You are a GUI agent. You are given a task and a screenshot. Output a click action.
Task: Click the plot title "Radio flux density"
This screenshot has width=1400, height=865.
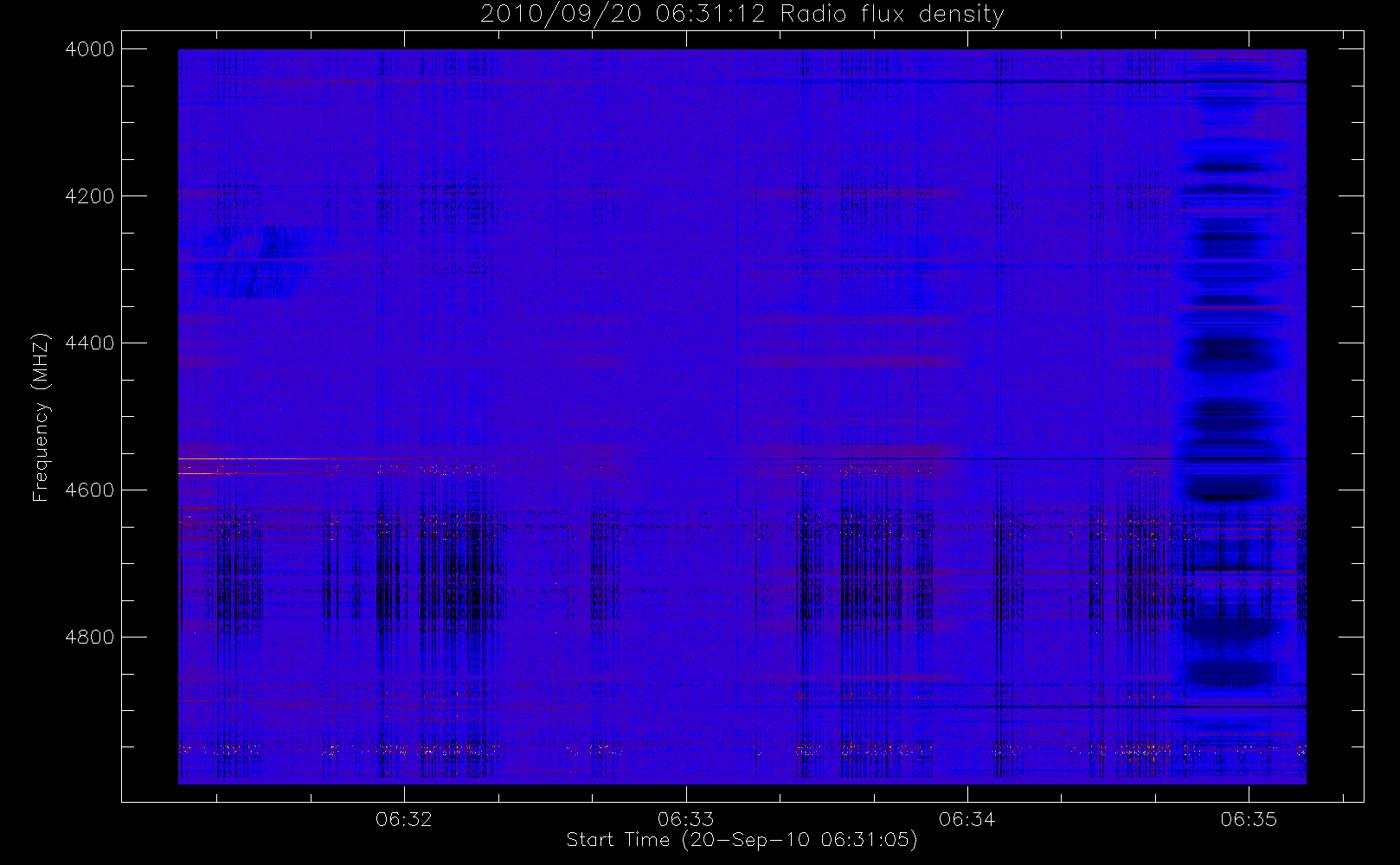[892, 14]
